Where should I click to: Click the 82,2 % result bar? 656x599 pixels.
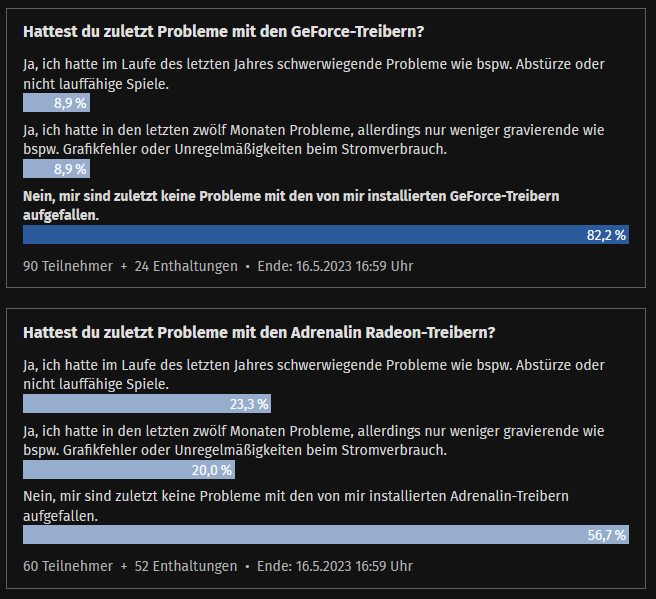326,235
